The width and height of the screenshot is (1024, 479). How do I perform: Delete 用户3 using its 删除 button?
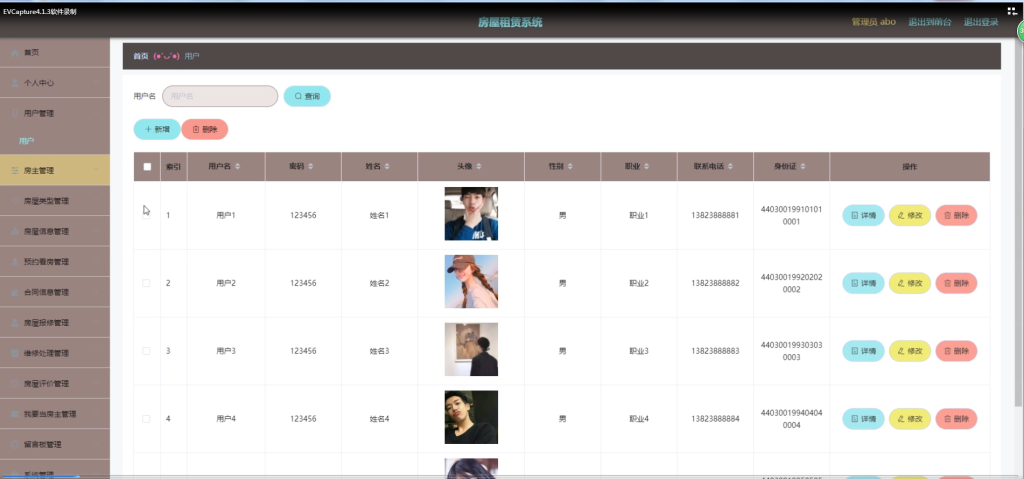[955, 351]
